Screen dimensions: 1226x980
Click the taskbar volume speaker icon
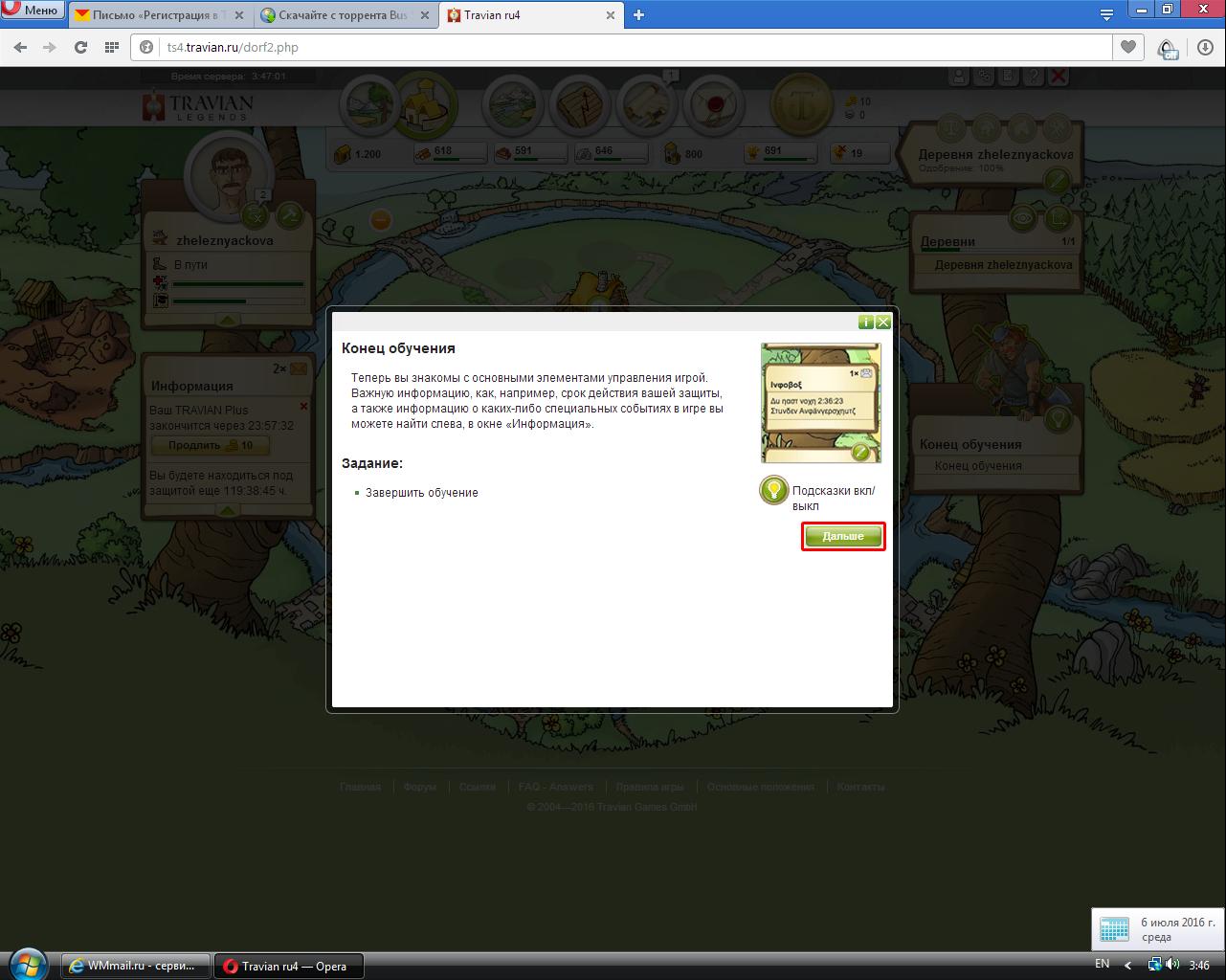1173,965
